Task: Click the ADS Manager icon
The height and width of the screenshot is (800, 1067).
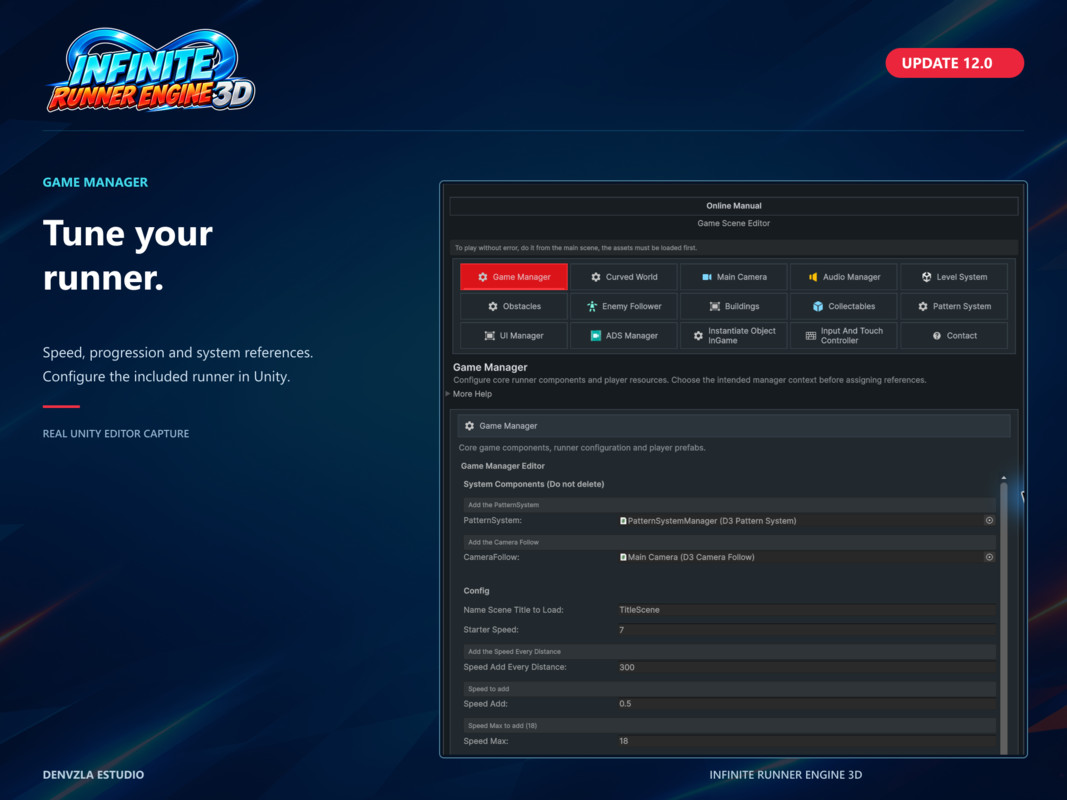Action: click(x=595, y=335)
